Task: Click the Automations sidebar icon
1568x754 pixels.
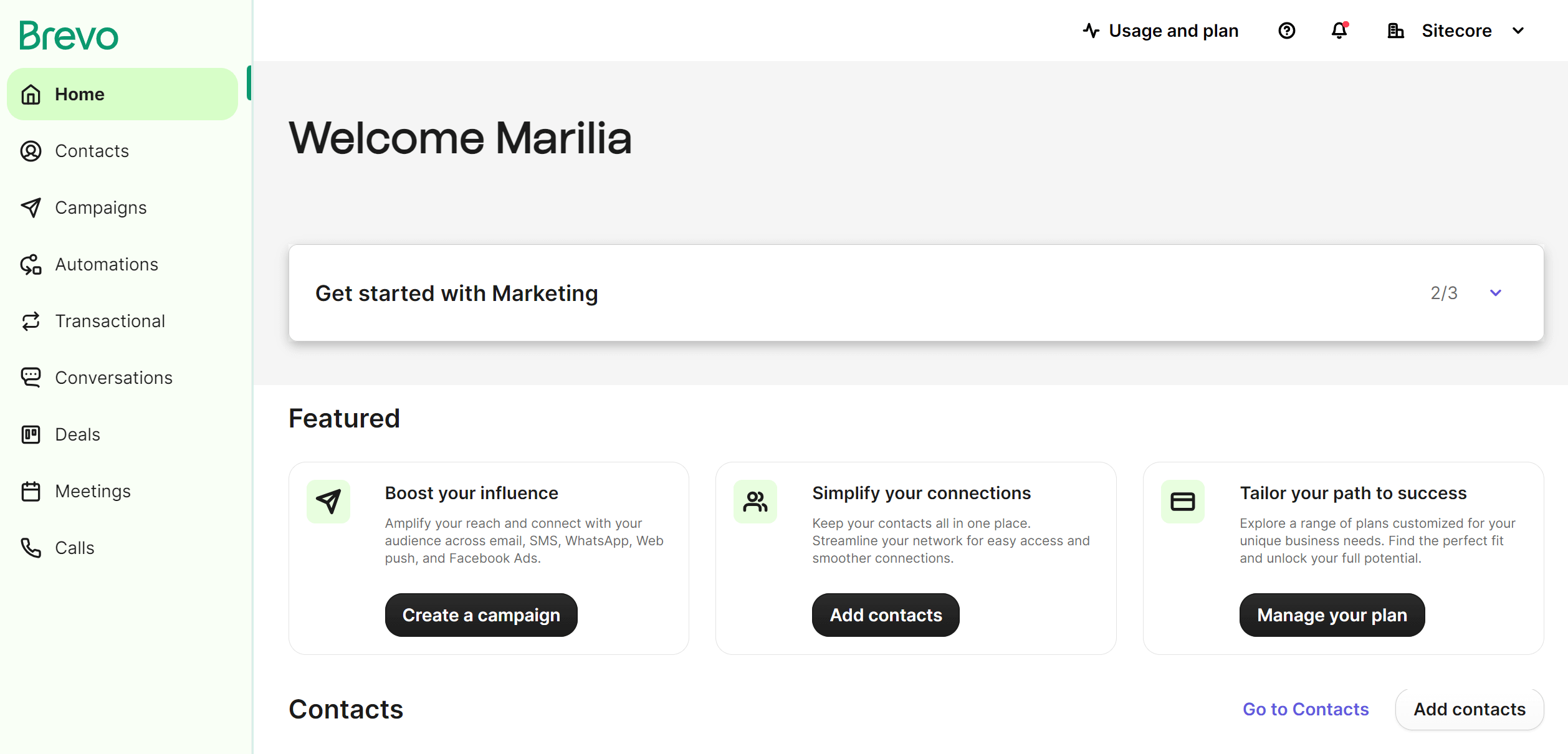Action: click(31, 264)
